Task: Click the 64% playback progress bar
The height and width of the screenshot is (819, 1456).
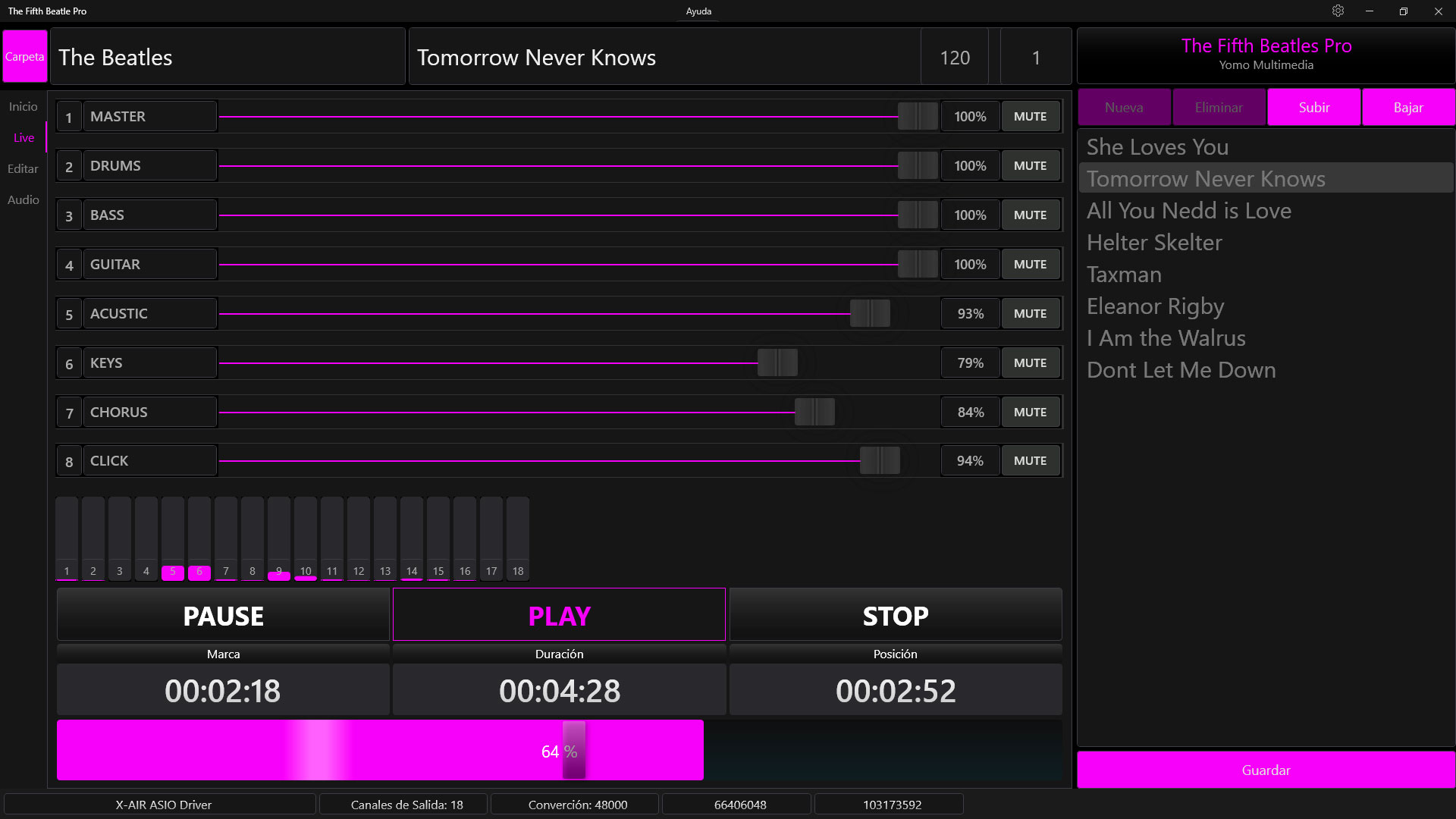Action: (559, 751)
